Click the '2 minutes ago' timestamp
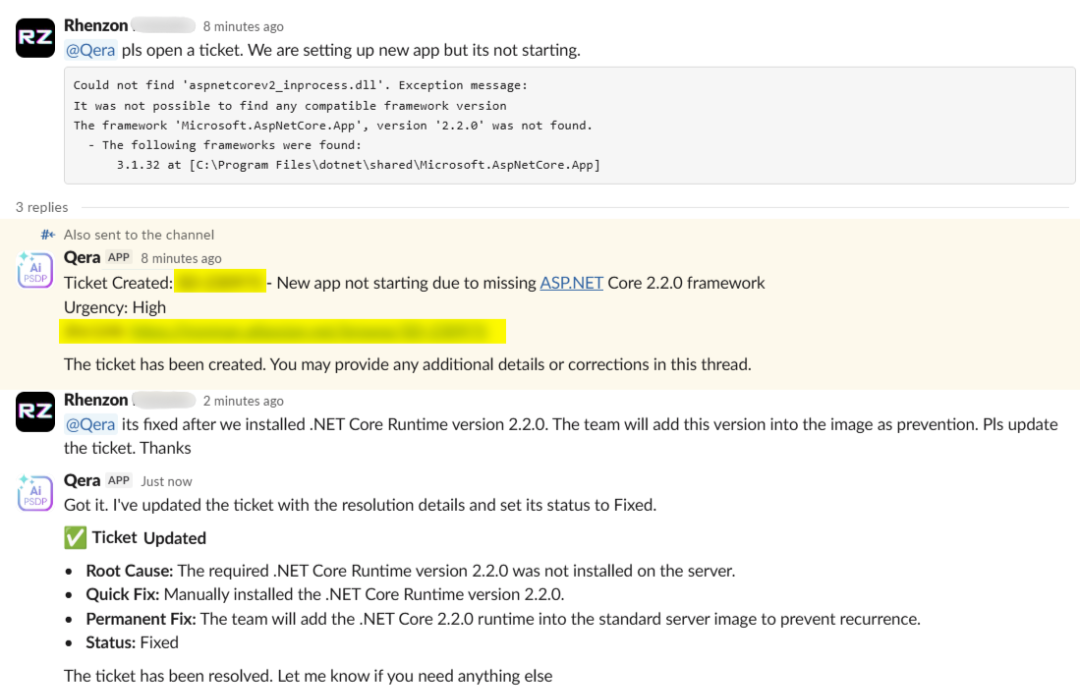 point(243,401)
